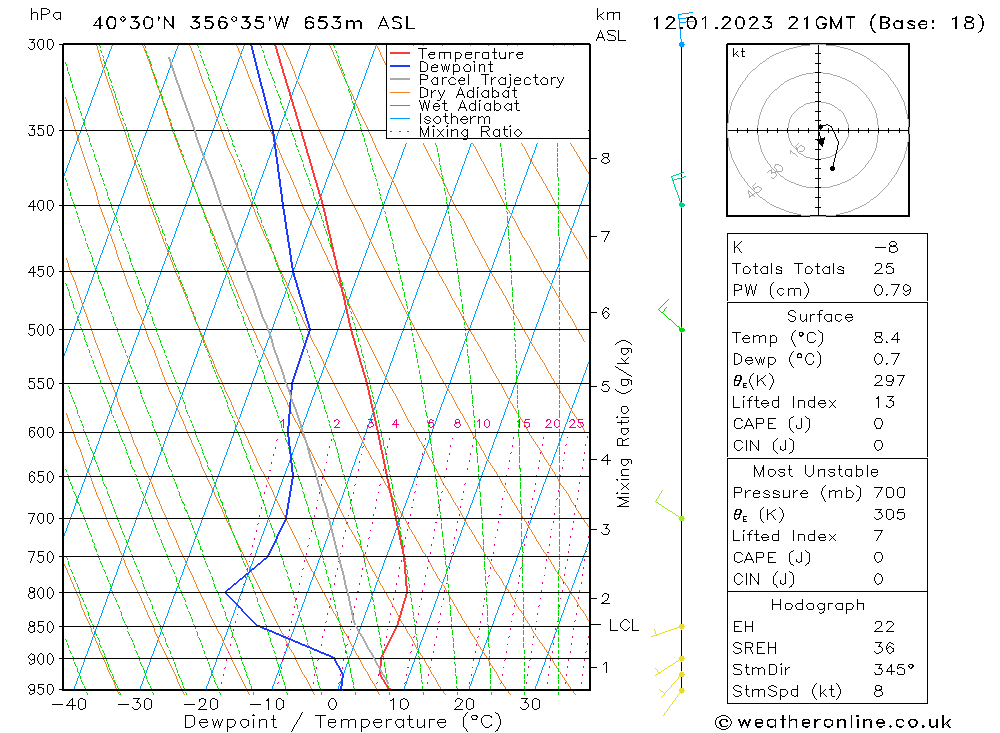Viewport: 1000px width, 733px height.
Task: Click the green wind barb at 500 hPa
Action: click(x=671, y=315)
